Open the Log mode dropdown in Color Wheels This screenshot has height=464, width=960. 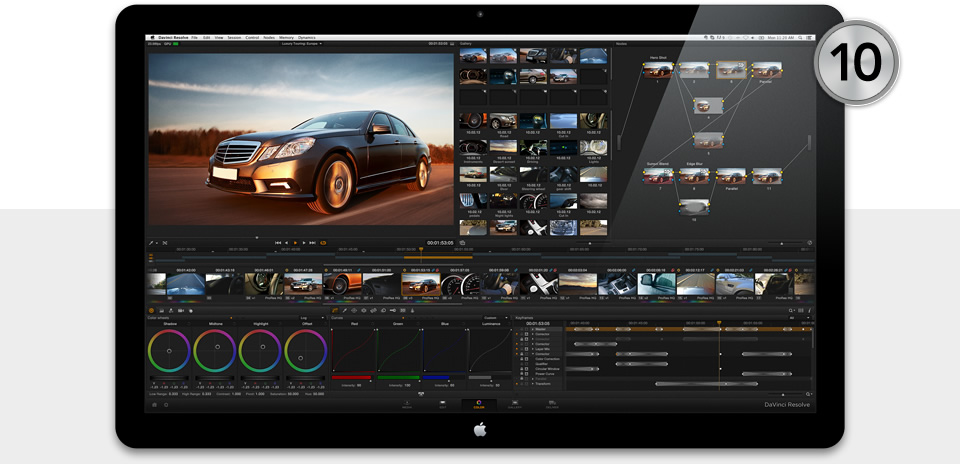coord(304,318)
